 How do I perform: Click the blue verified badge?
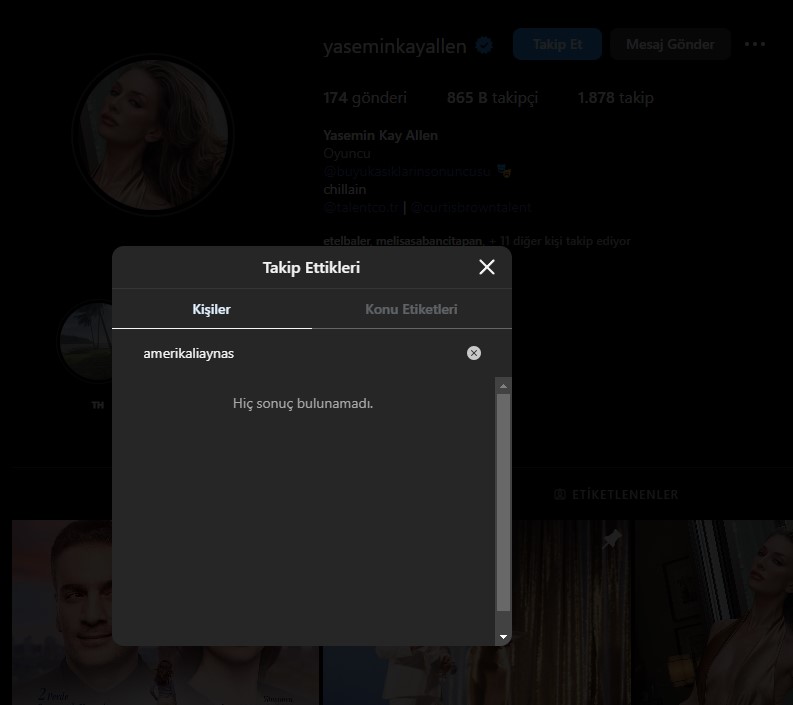click(x=484, y=46)
